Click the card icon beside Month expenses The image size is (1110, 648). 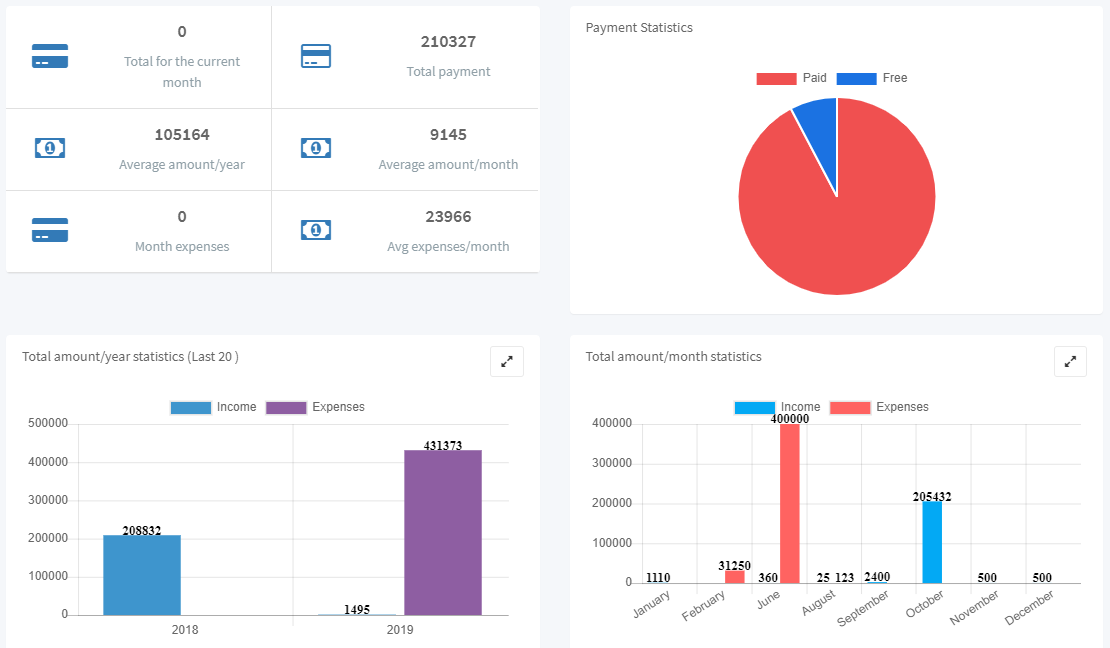point(50,230)
